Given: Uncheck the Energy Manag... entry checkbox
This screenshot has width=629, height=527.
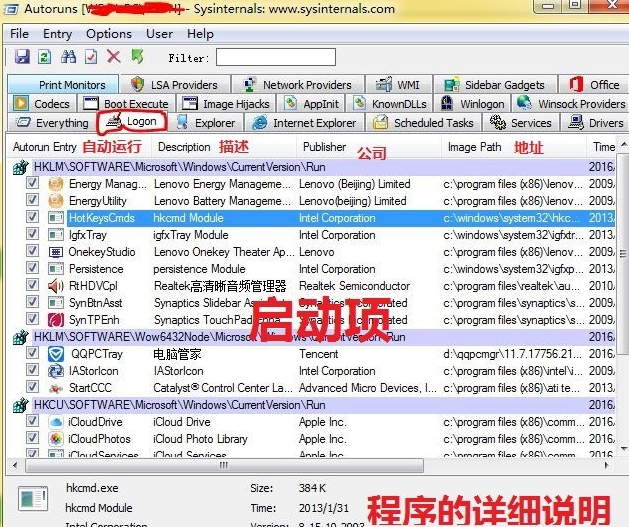Looking at the screenshot, I should (x=32, y=183).
